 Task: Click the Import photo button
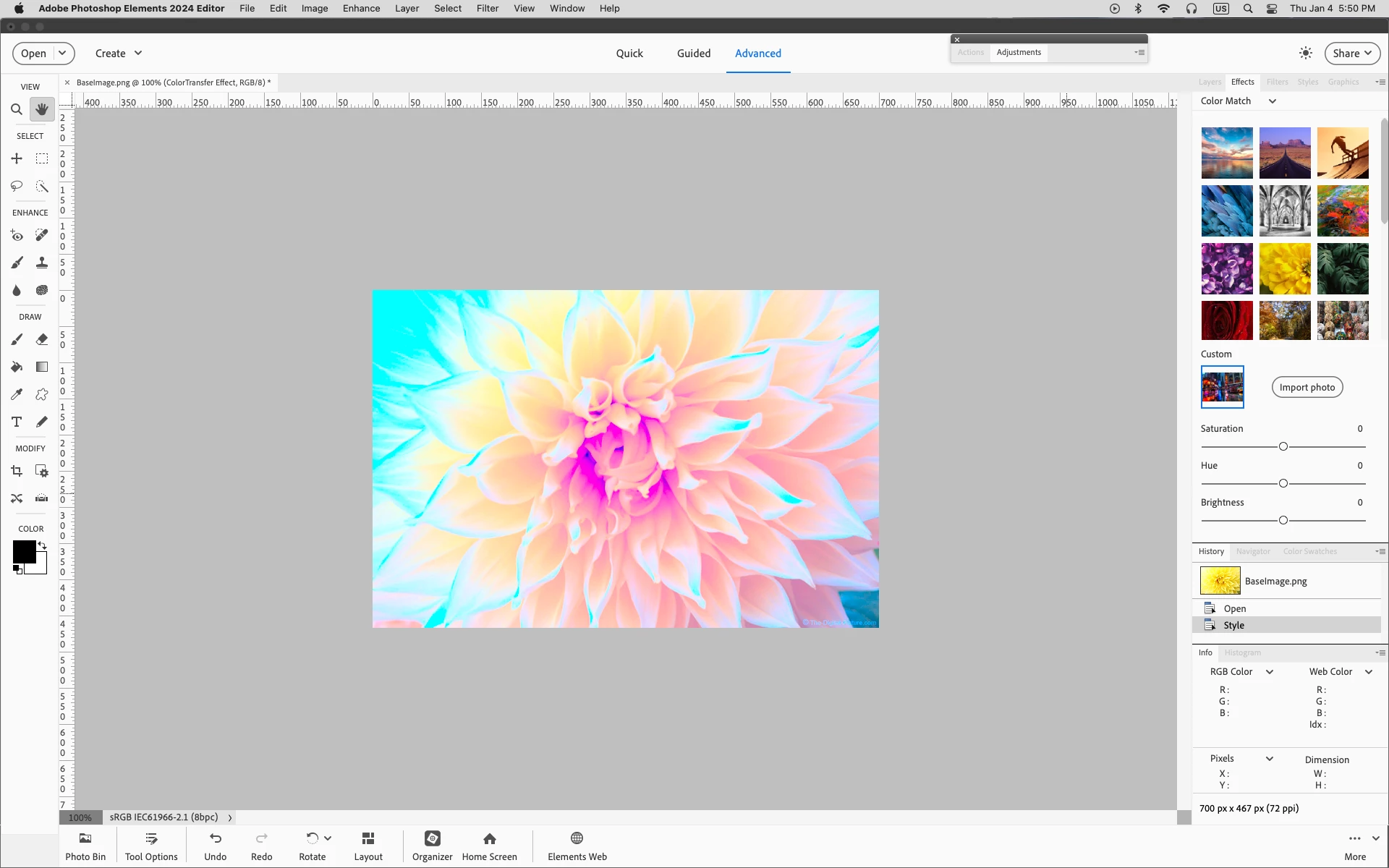point(1307,387)
